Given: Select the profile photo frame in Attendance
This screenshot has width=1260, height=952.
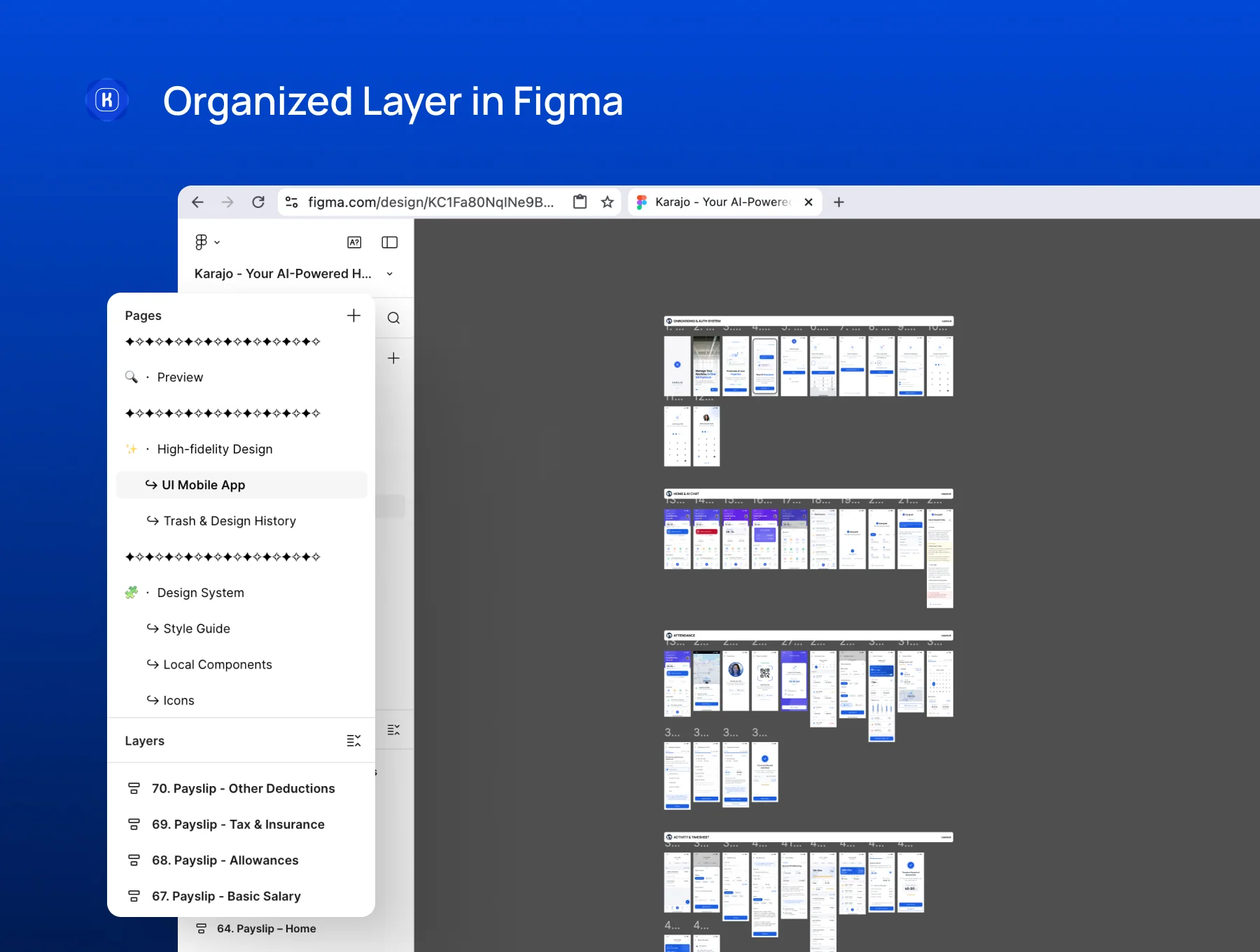Looking at the screenshot, I should tap(736, 681).
